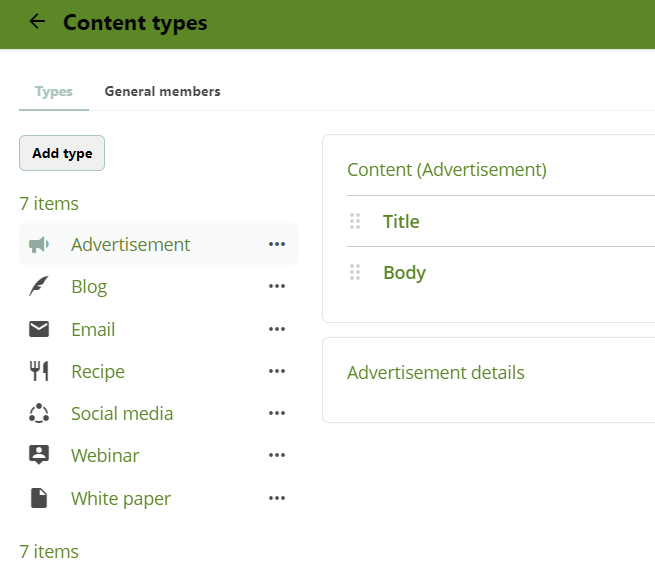Open more options for Blog type
The image size is (655, 573).
pos(277,287)
